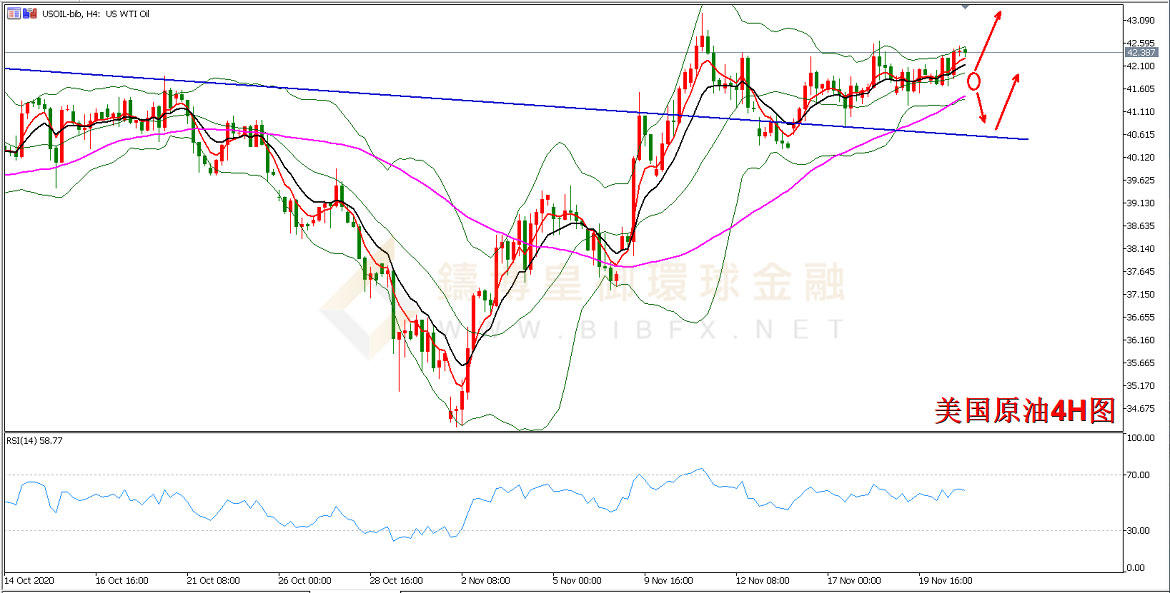This screenshot has width=1170, height=593.
Task: Click the gray chart shift triangle marker
Action: point(965,6)
